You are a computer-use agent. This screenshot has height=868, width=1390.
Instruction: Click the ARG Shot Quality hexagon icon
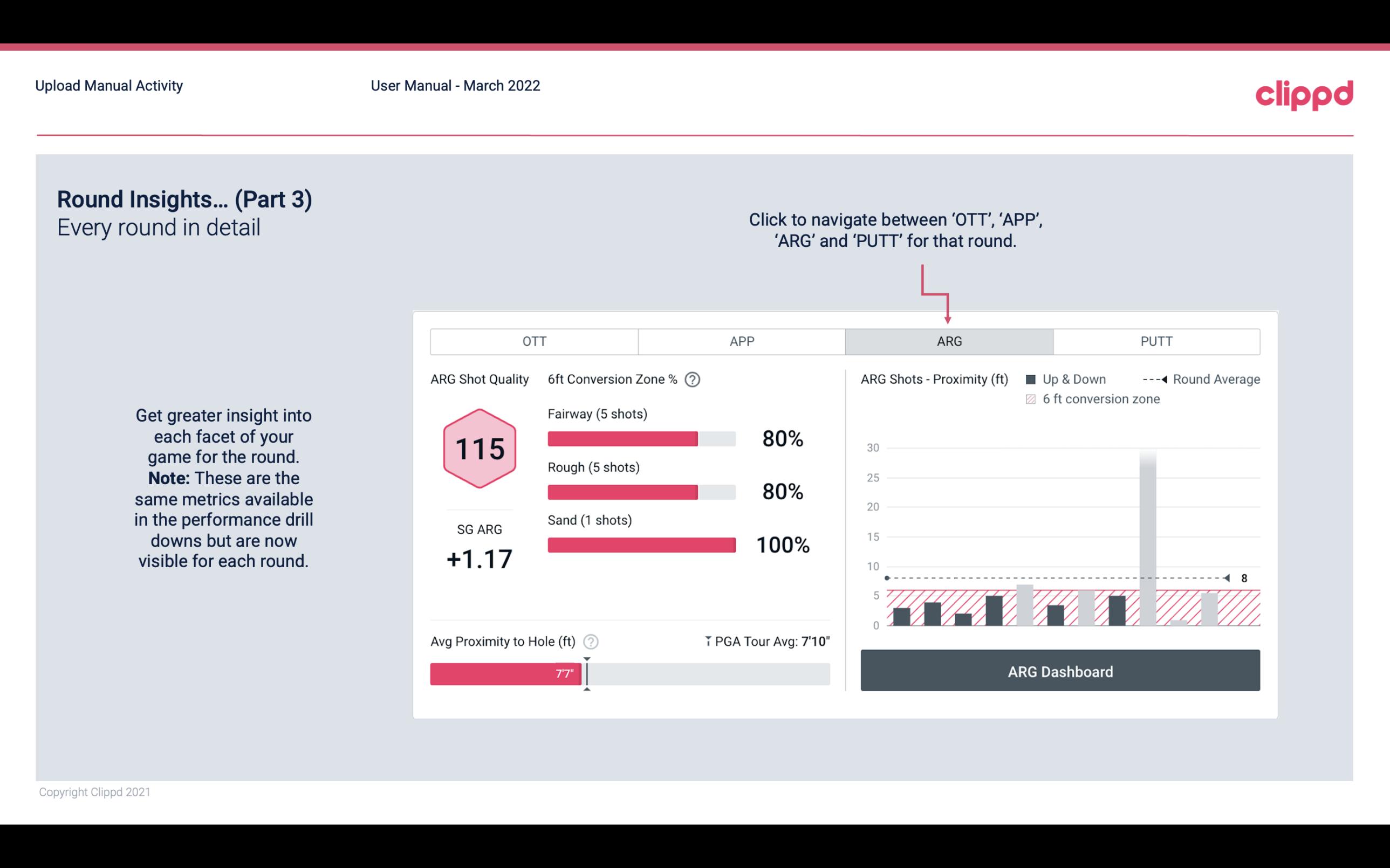(479, 449)
